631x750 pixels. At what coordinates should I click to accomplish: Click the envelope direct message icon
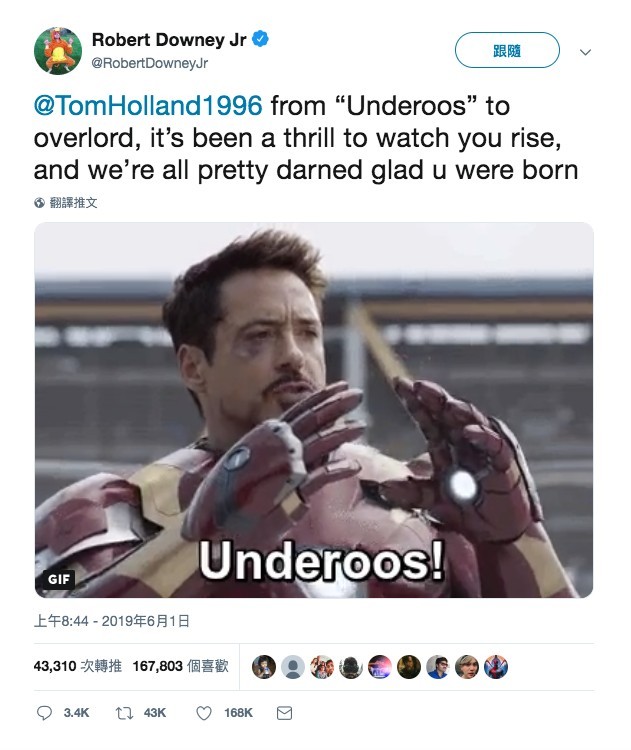[x=284, y=713]
